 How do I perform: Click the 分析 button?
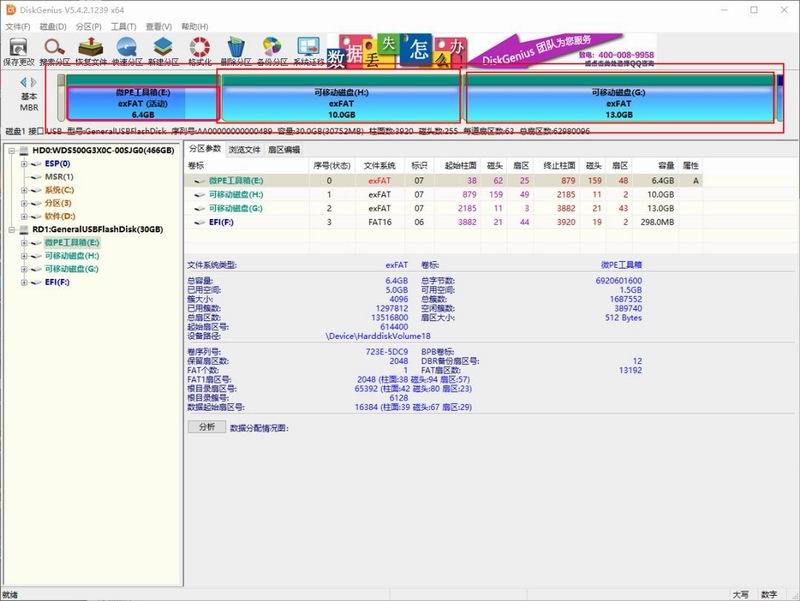coord(207,427)
